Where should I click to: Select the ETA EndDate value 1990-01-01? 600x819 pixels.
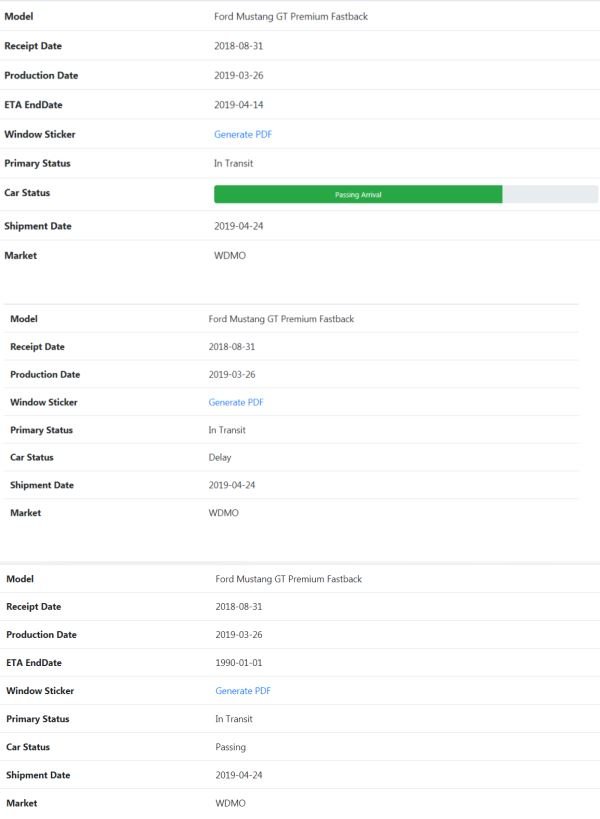coord(240,663)
